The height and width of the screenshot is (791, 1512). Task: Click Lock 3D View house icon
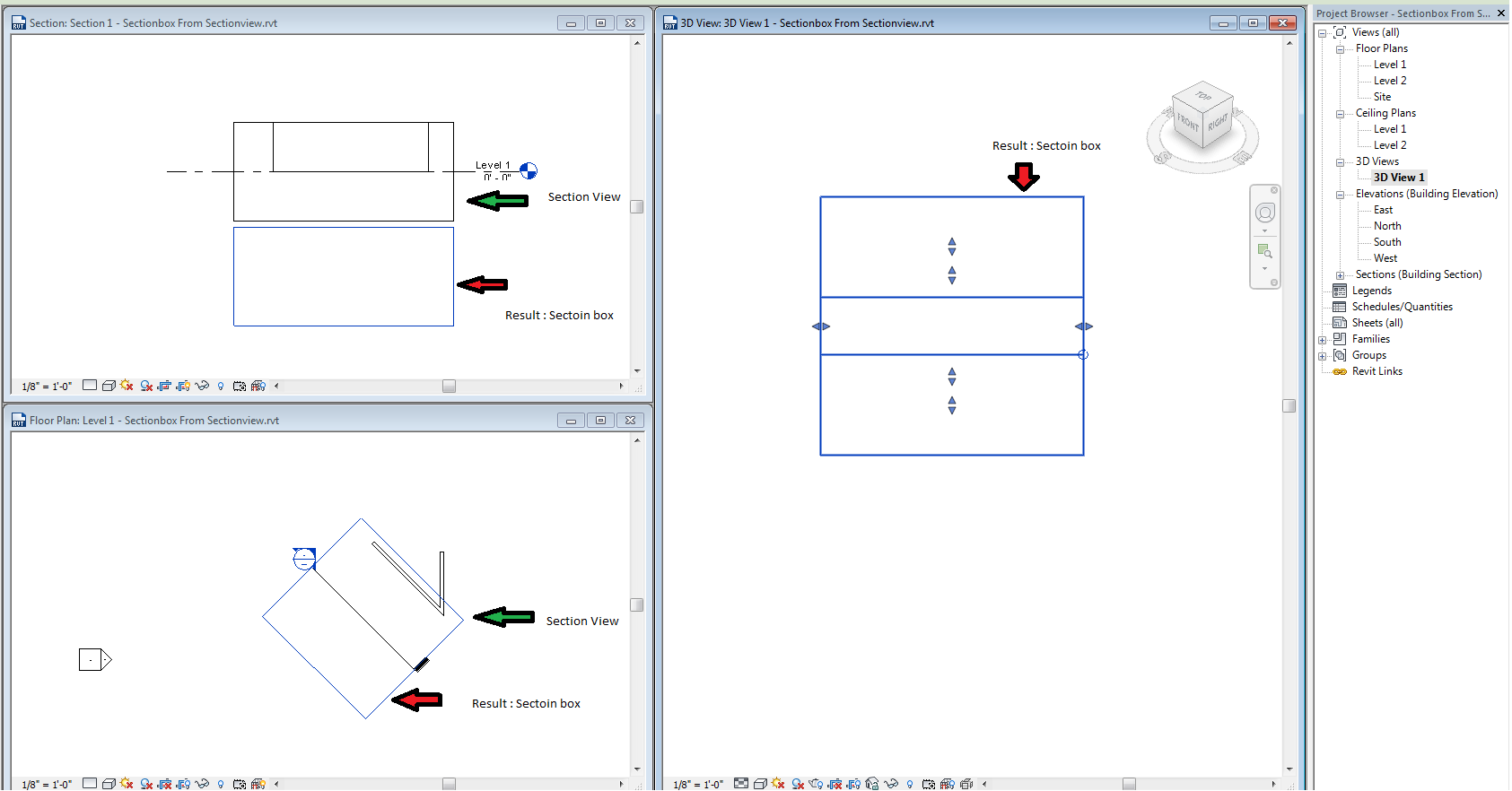(871, 784)
